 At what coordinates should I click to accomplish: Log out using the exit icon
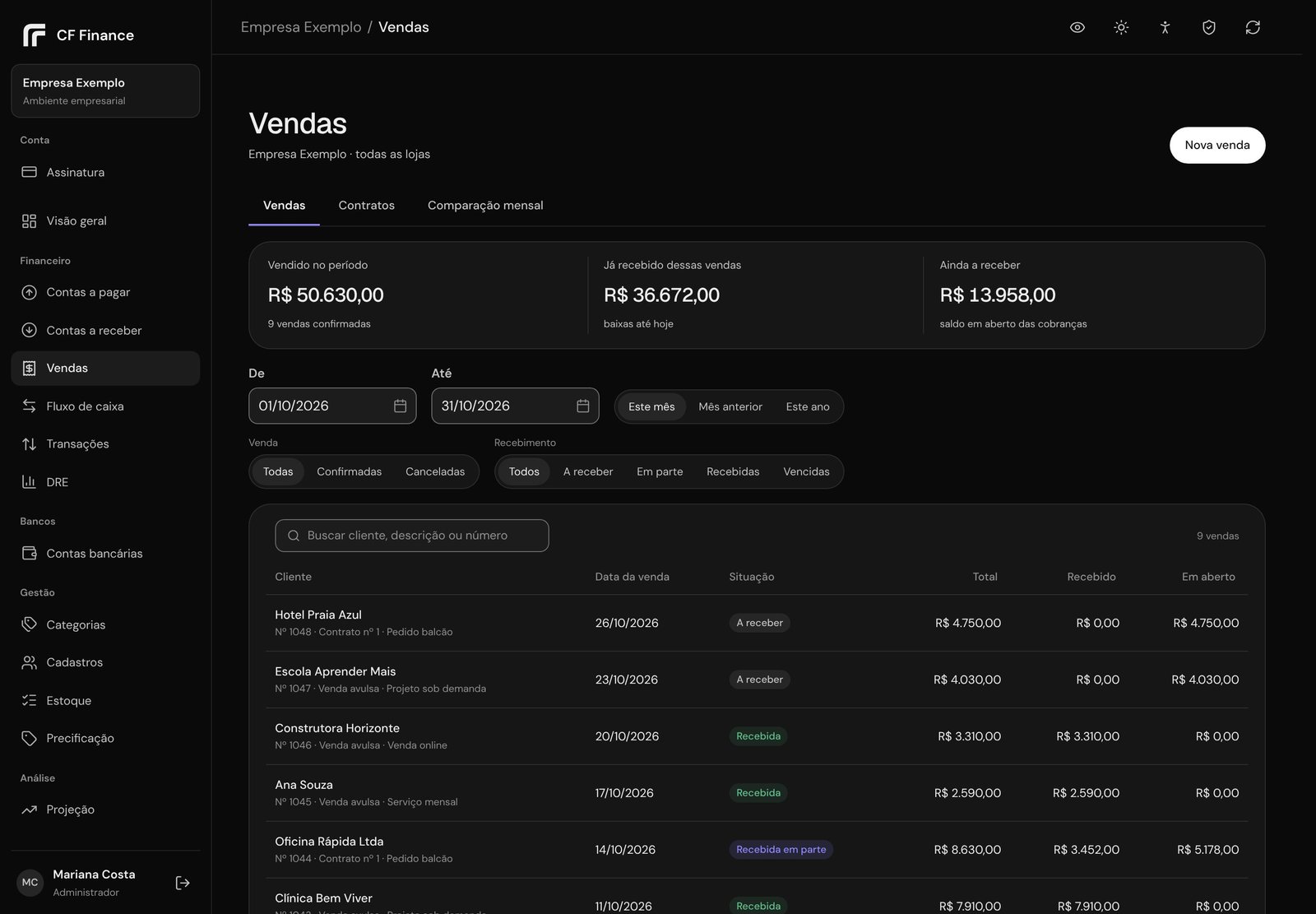point(183,883)
